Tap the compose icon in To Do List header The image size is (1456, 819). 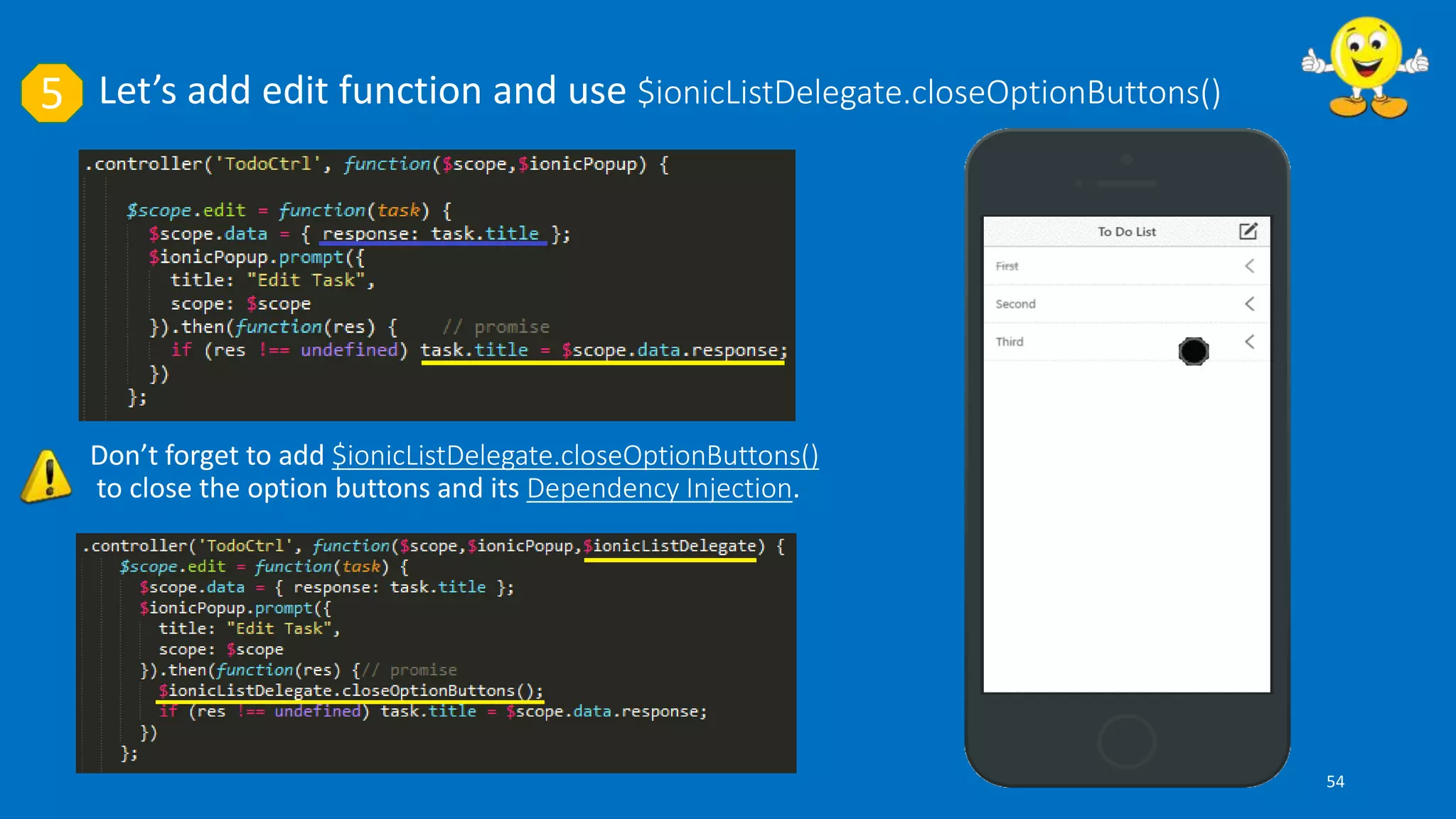[1248, 231]
